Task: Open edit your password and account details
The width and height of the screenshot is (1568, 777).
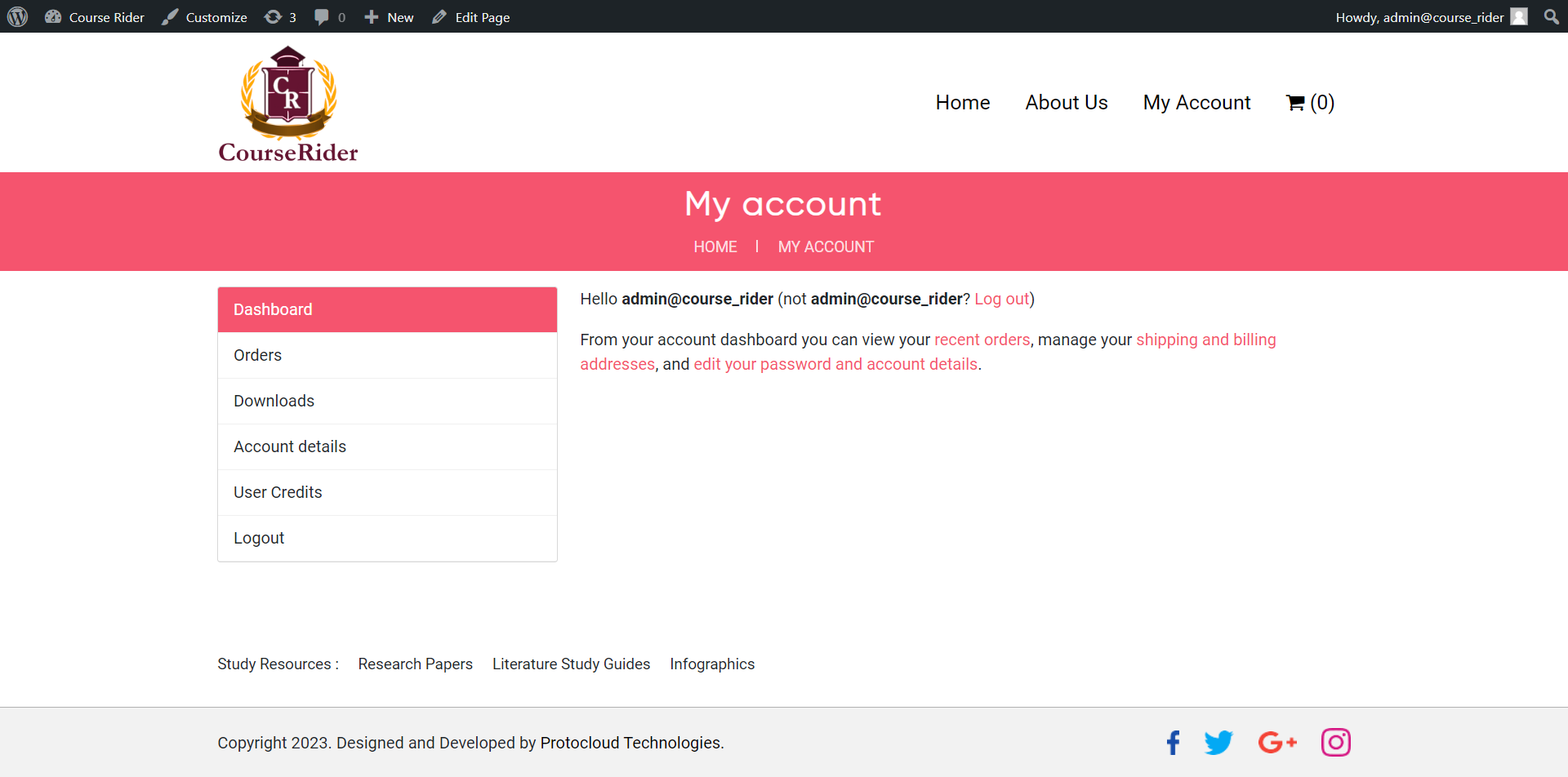Action: click(x=835, y=364)
